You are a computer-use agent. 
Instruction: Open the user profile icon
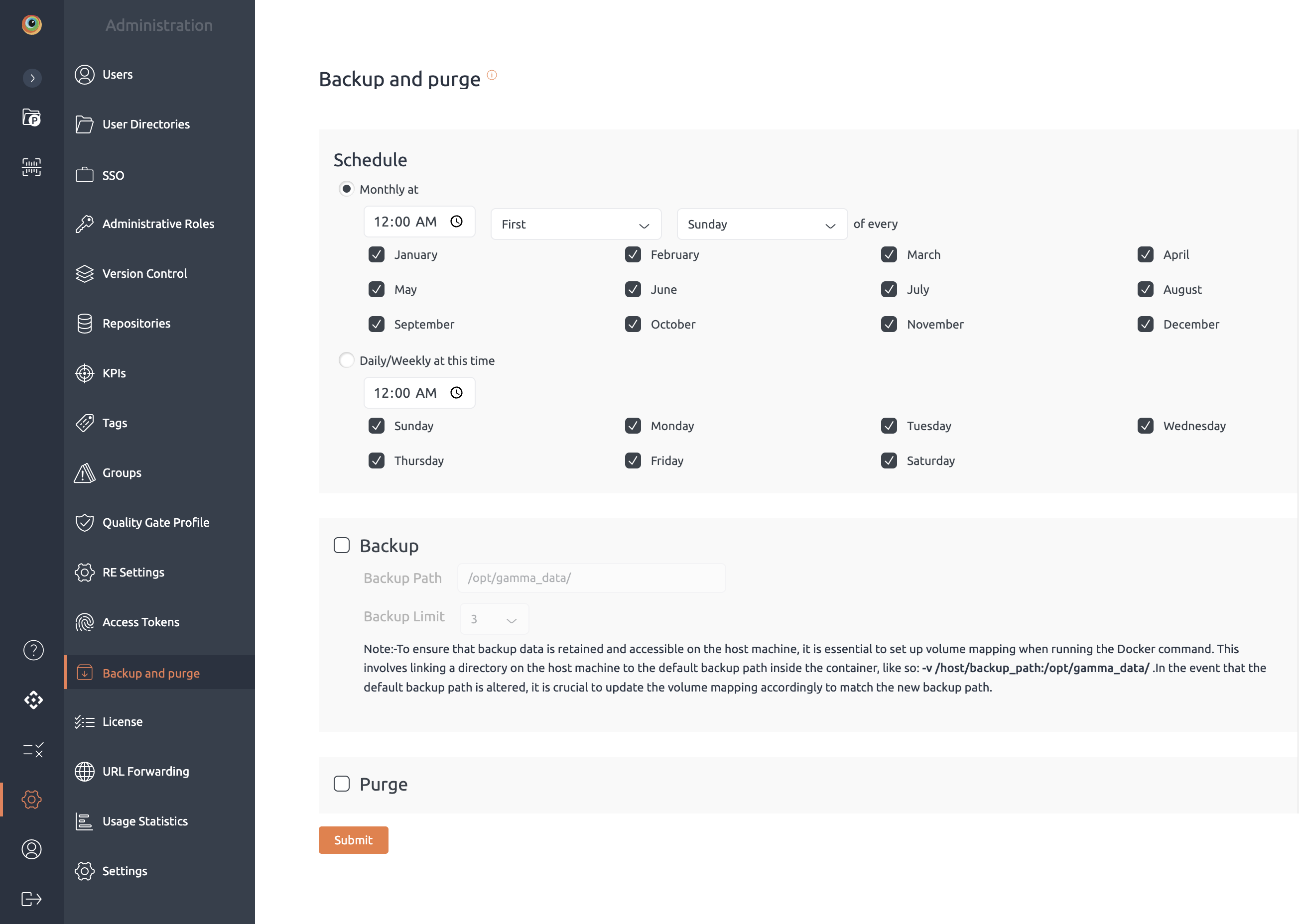31,849
